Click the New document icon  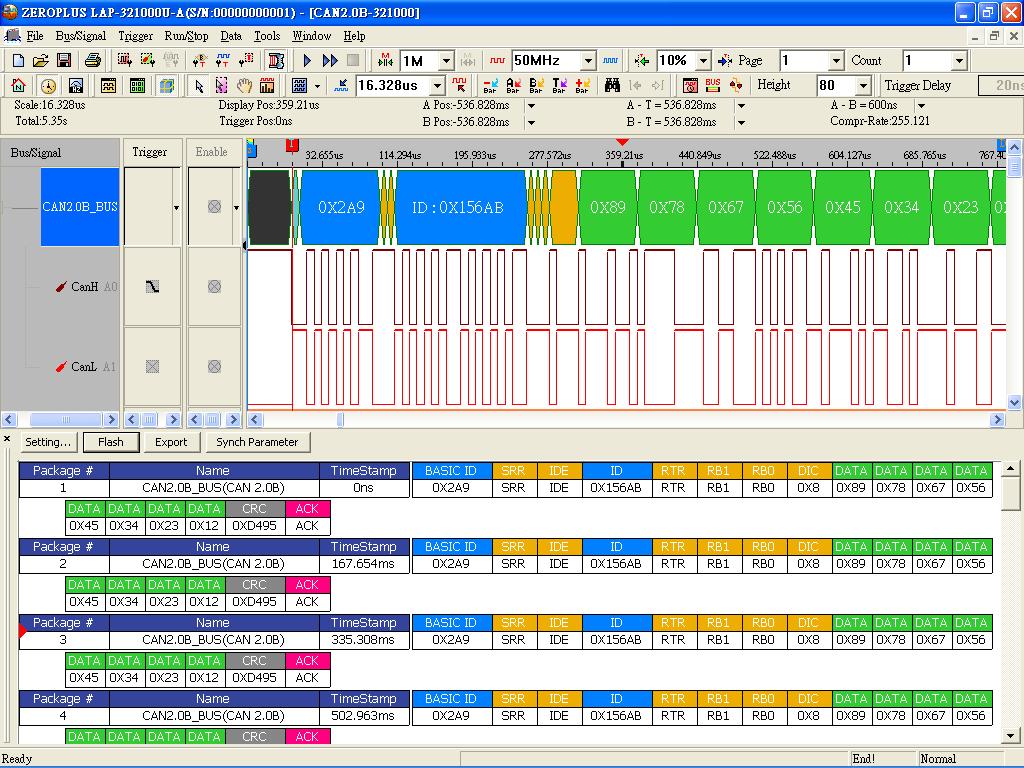17,60
